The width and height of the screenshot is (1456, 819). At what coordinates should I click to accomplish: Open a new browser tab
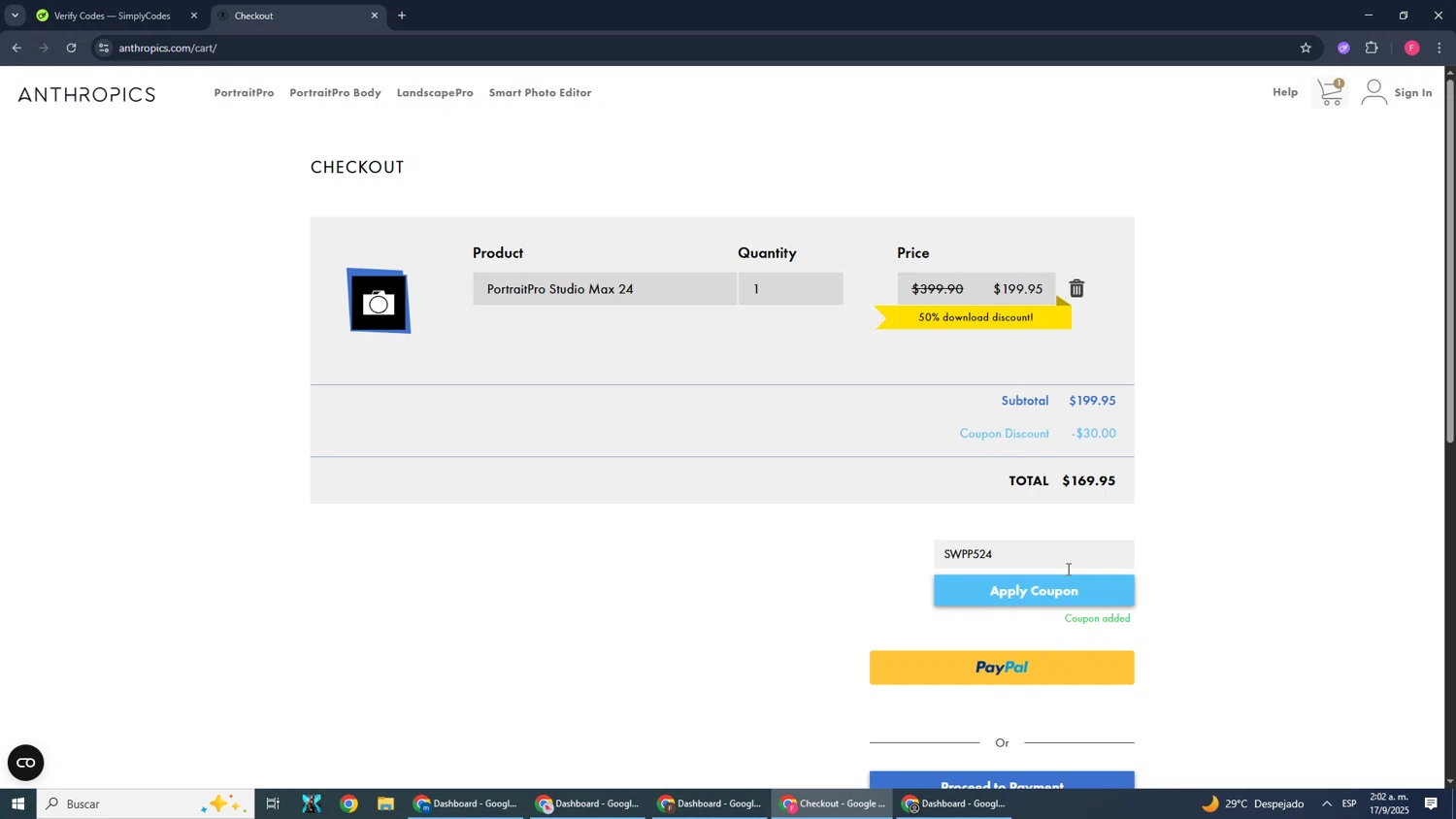[402, 16]
